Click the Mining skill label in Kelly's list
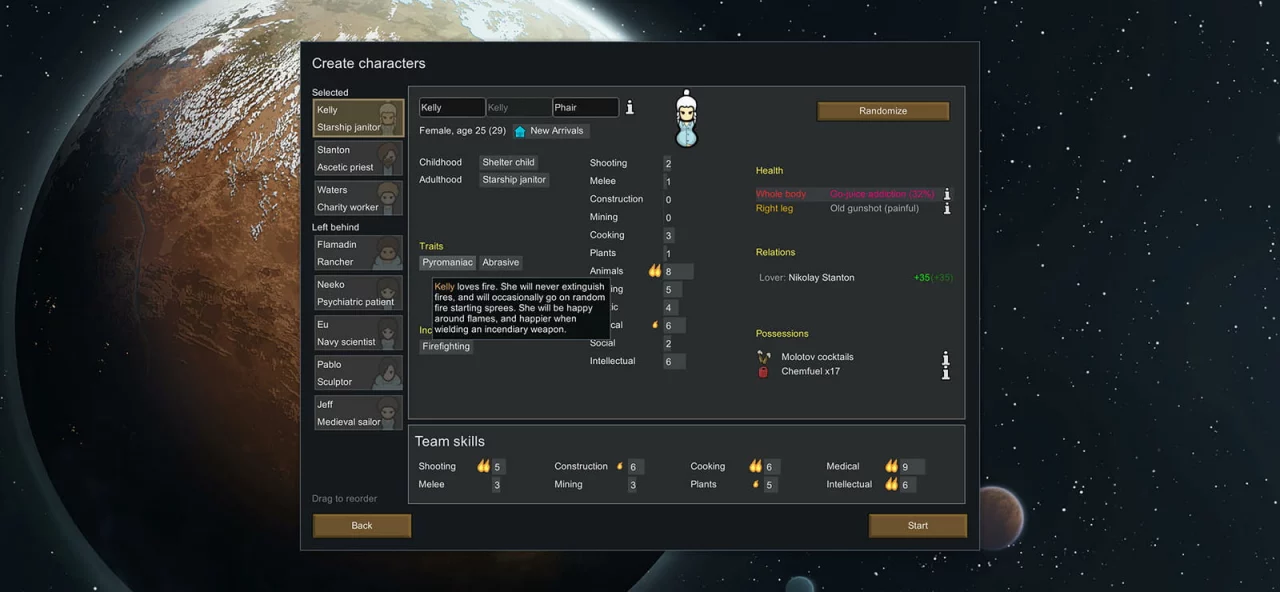 tap(603, 217)
